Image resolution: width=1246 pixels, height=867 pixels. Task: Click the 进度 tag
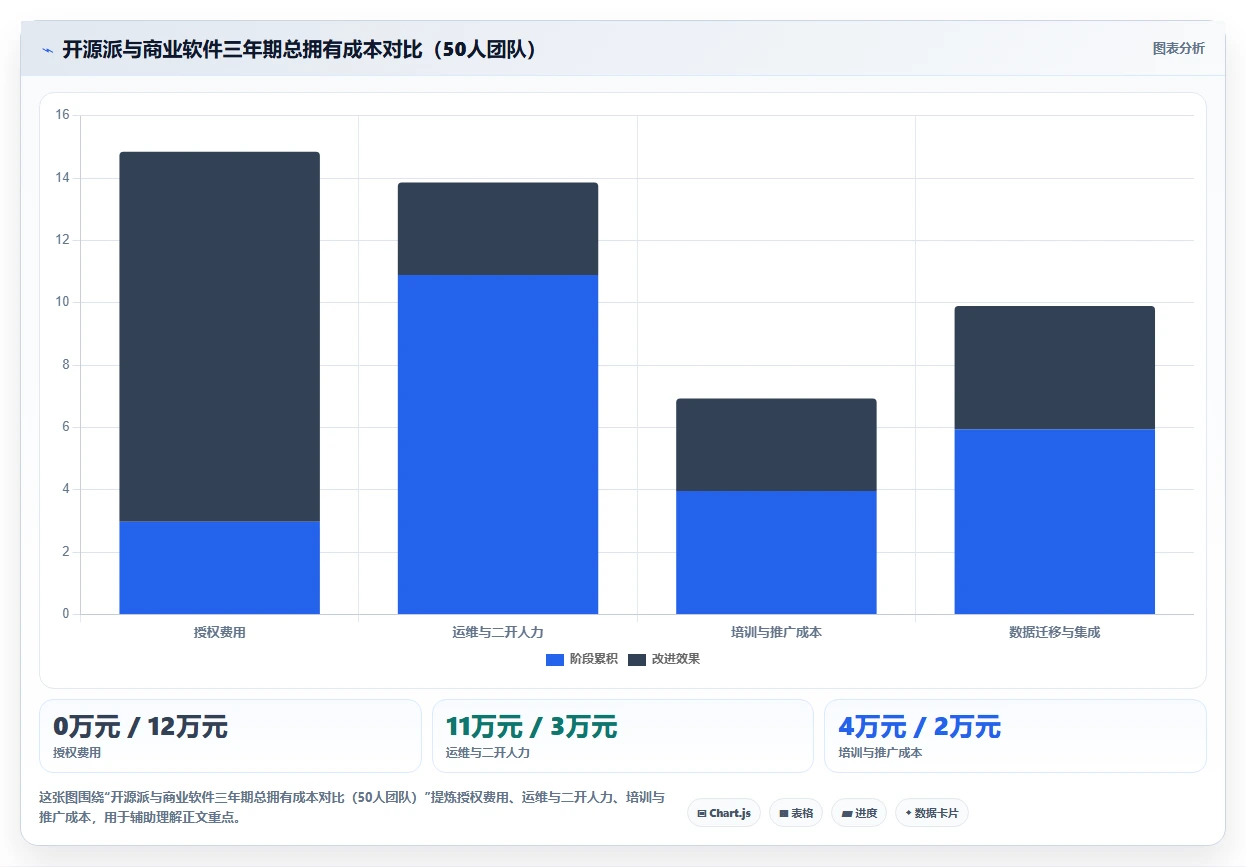click(x=859, y=813)
